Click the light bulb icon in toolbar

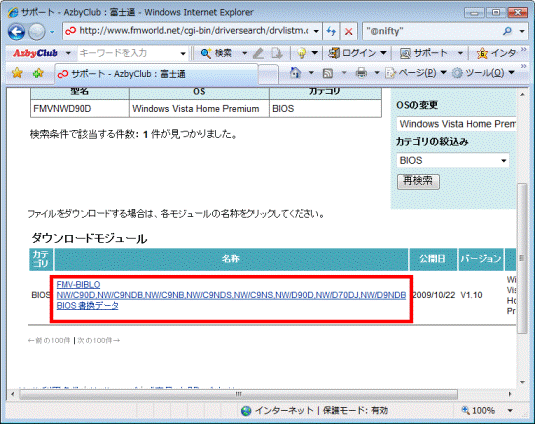pos(301,53)
